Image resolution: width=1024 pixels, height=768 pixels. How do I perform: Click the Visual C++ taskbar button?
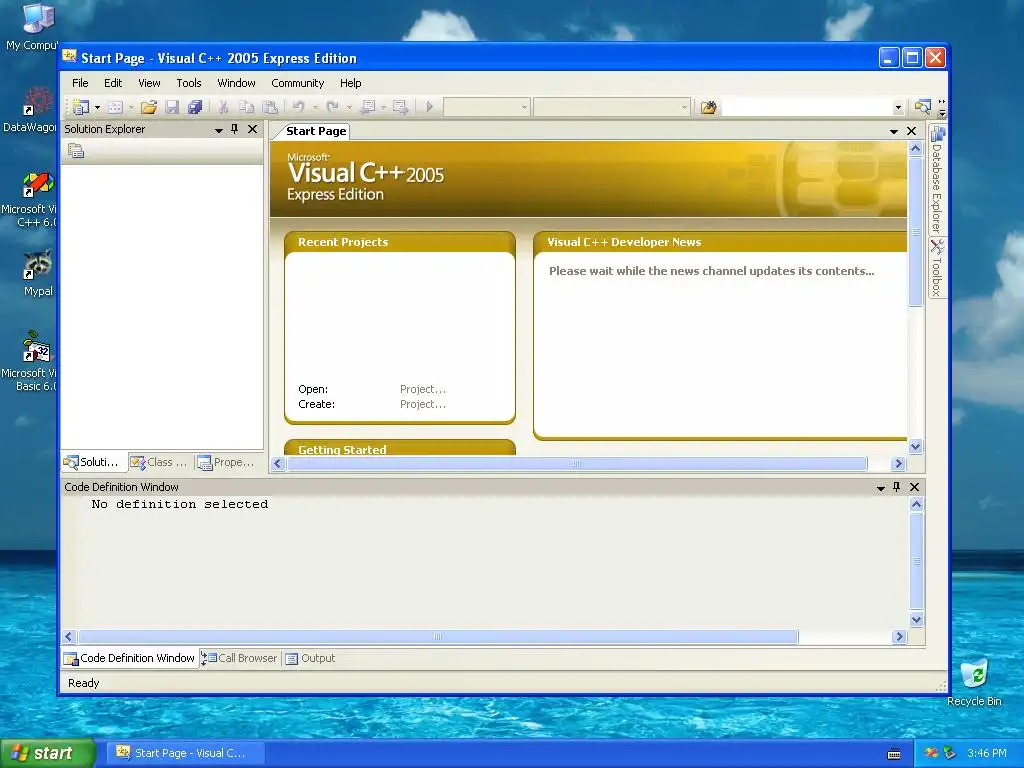click(184, 753)
